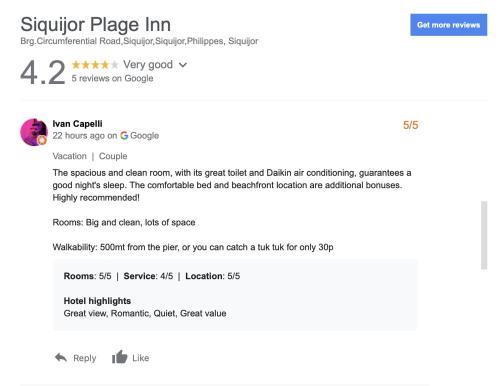Click the Get more reviews button
This screenshot has height=386, width=500.
(448, 25)
